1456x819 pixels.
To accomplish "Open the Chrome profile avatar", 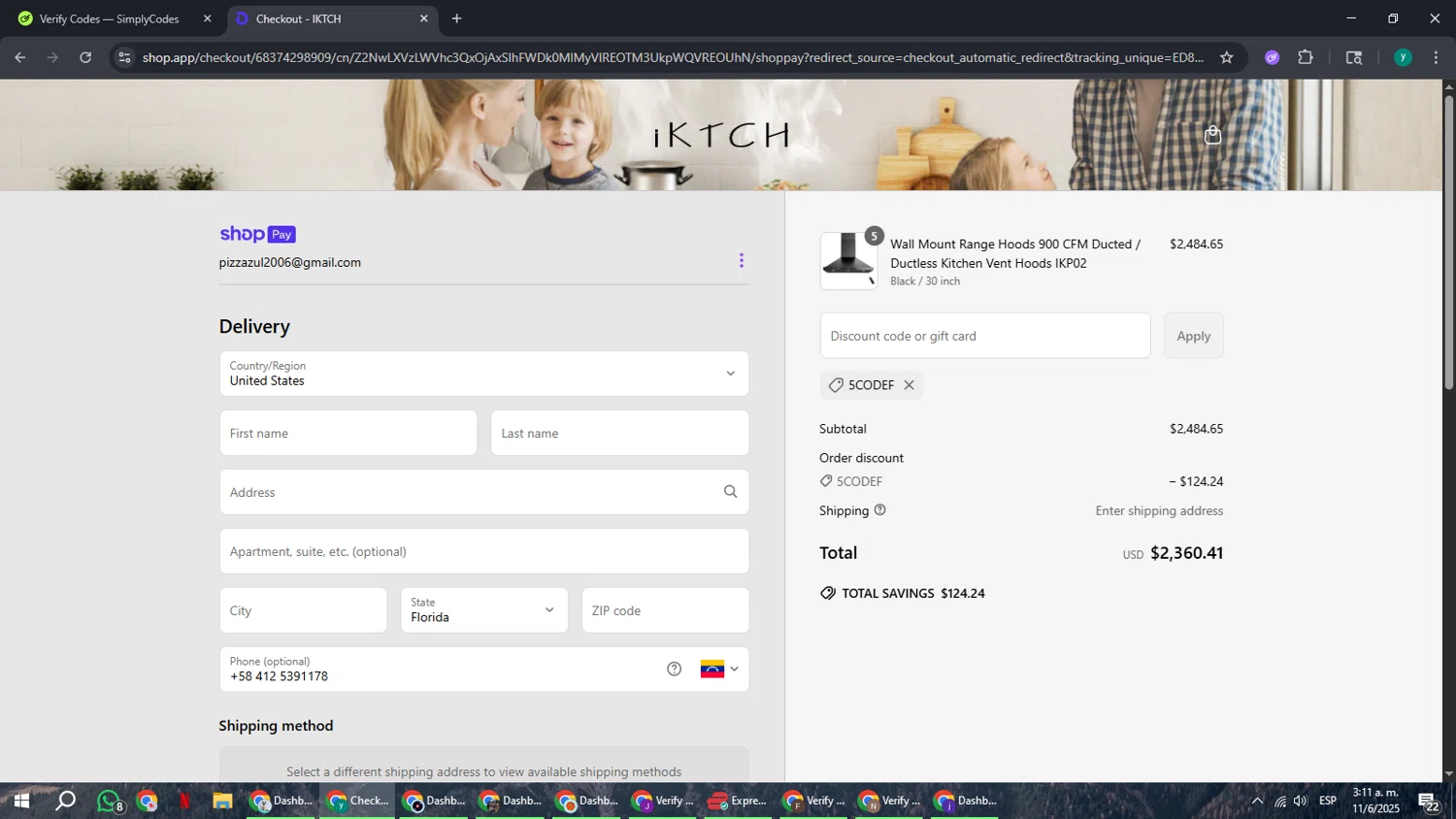I will click(1403, 57).
